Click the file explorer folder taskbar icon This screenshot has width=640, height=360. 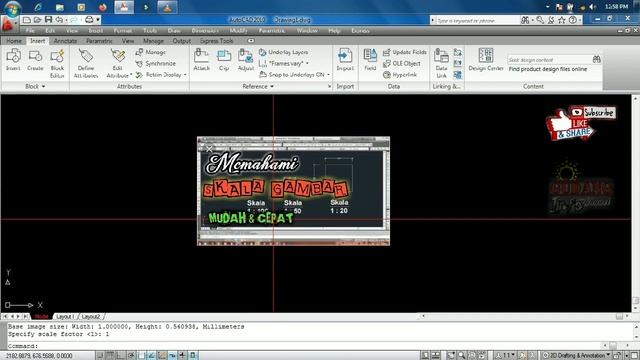click(x=60, y=7)
